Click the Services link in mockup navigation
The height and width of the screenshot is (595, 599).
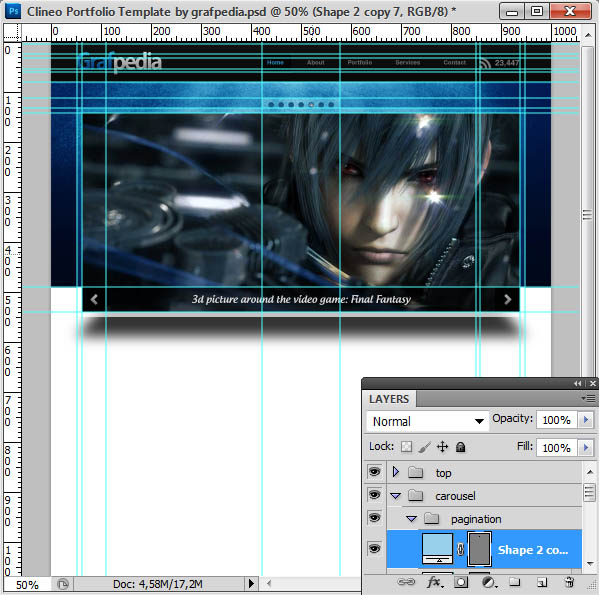[408, 62]
